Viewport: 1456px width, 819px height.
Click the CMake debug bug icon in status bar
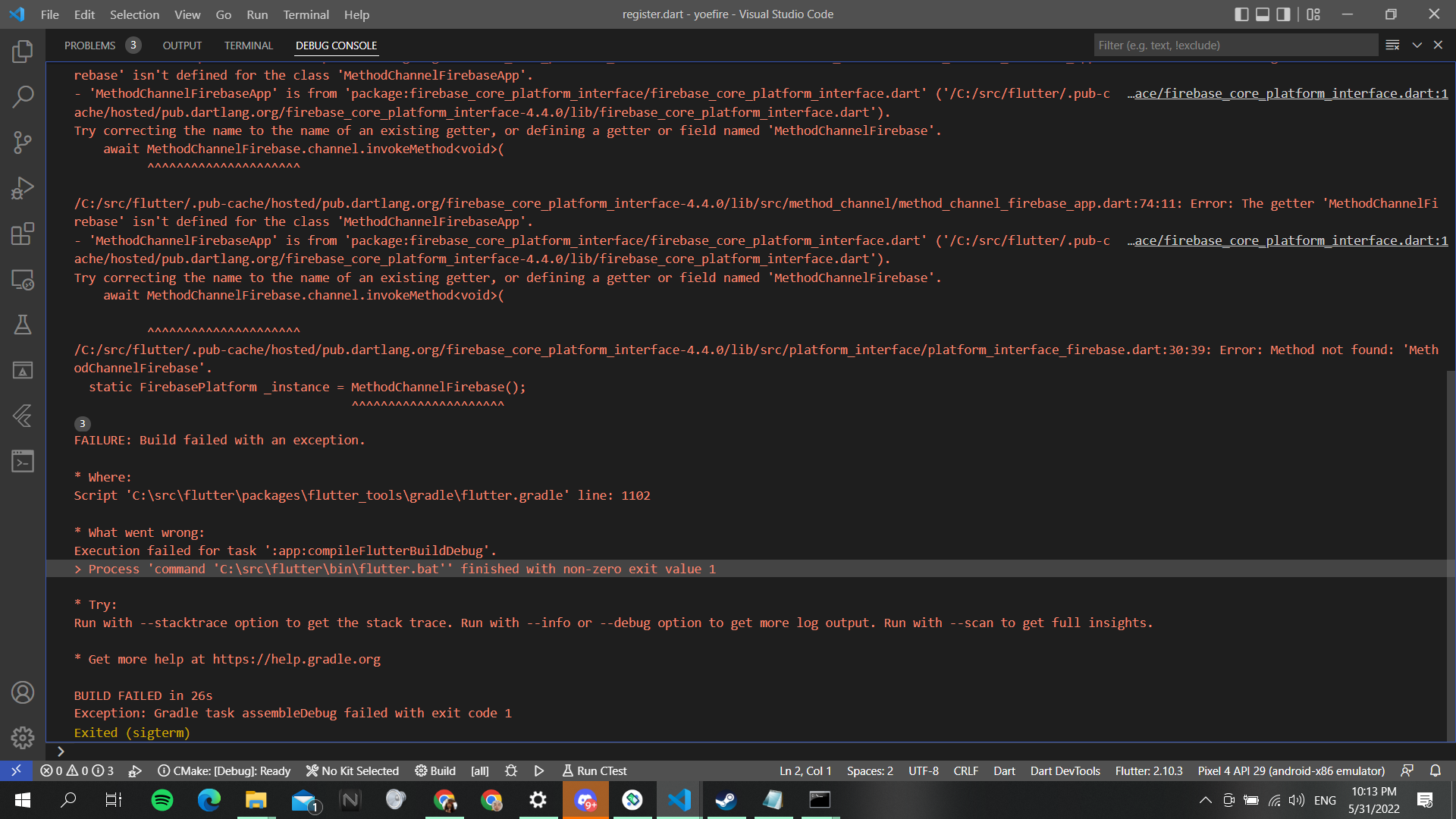(511, 770)
